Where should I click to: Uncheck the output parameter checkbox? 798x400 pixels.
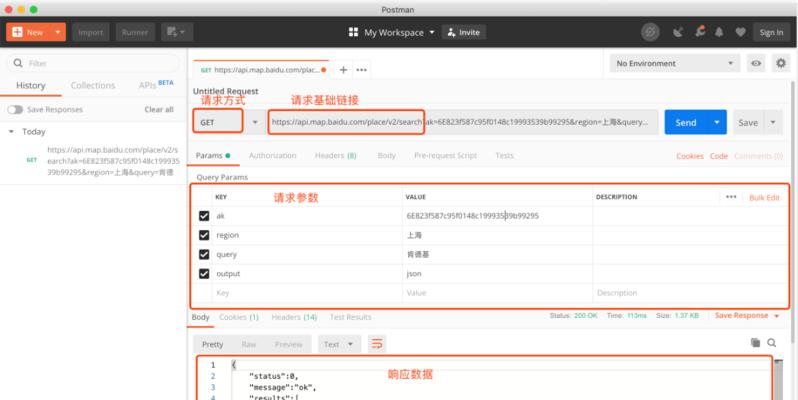204,274
